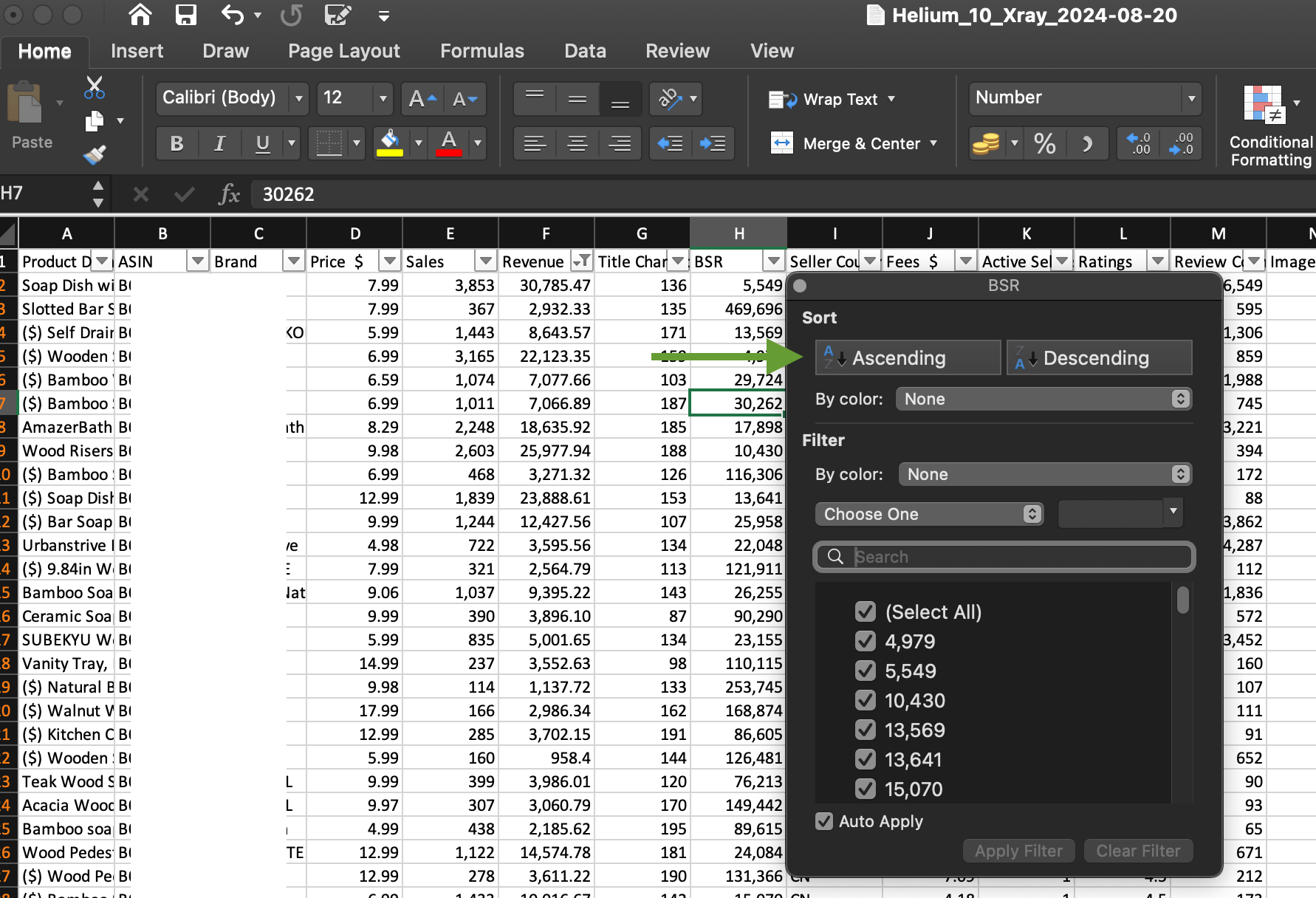1316x898 pixels.
Task: Apply comma style format
Action: tap(1086, 143)
